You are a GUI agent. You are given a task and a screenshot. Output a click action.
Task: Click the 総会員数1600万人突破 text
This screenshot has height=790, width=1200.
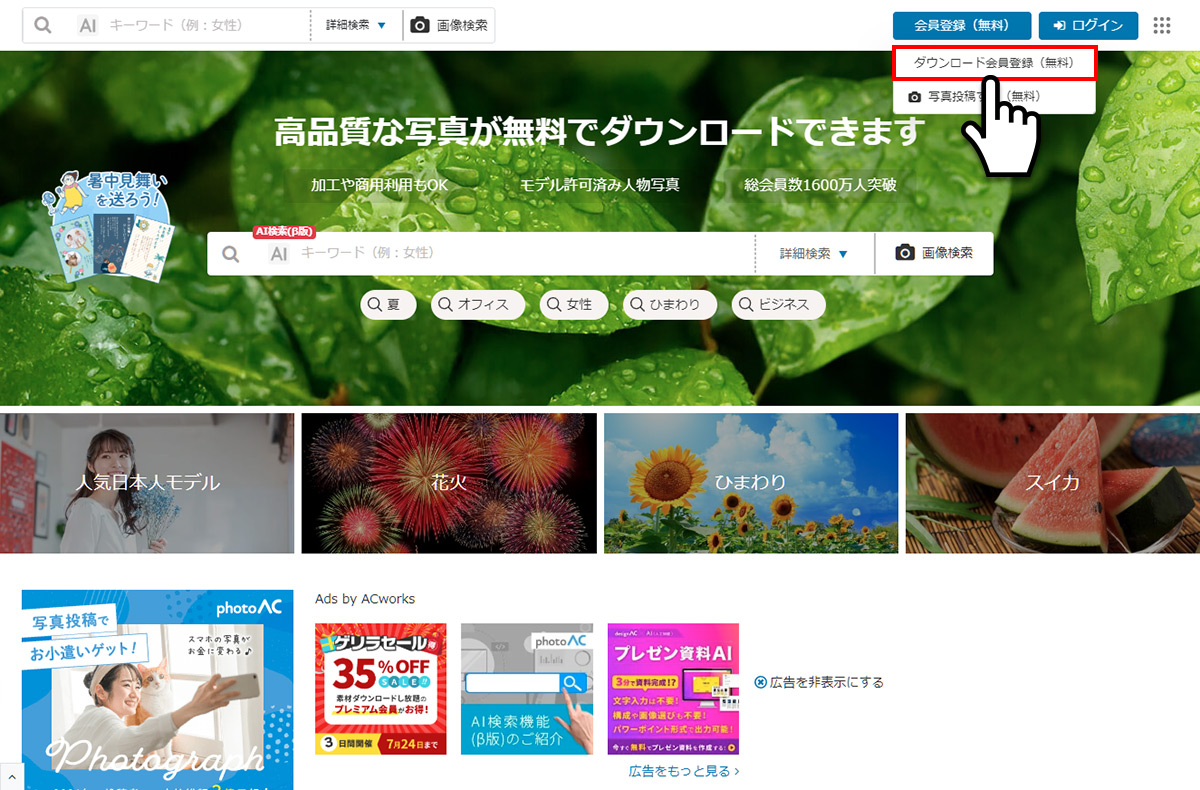click(820, 185)
